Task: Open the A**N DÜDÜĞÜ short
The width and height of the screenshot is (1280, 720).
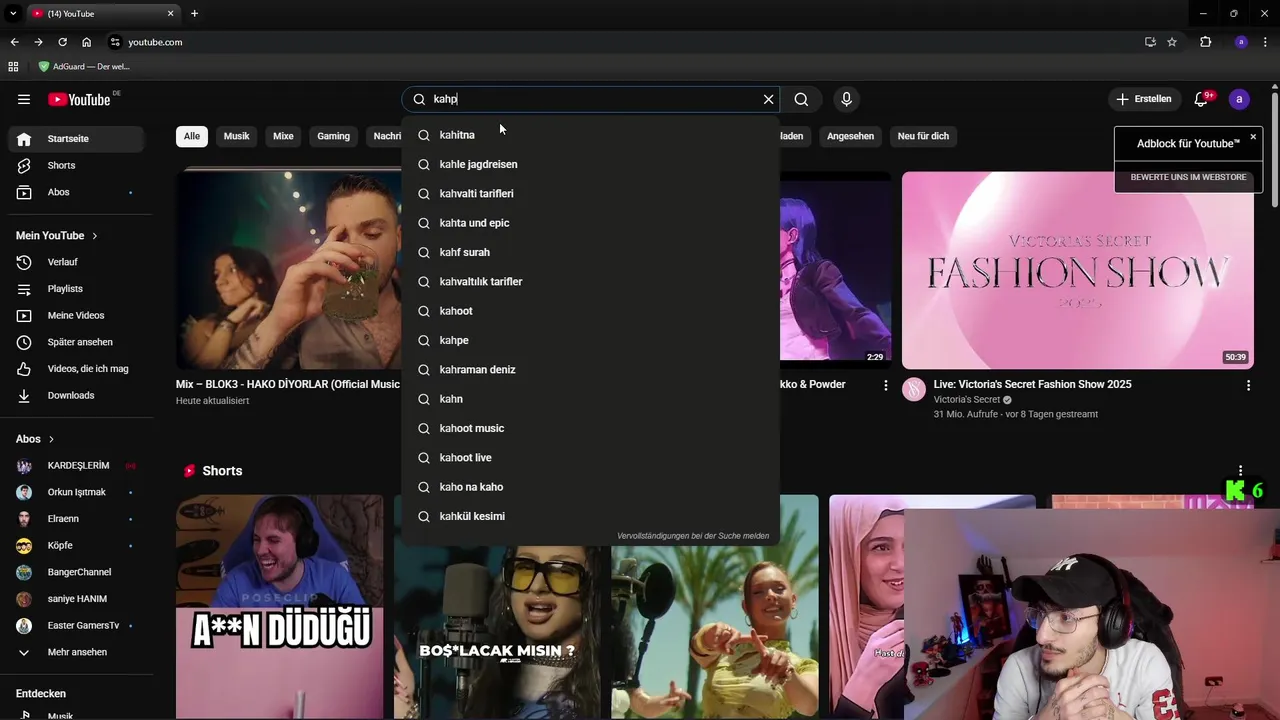Action: pyautogui.click(x=280, y=607)
